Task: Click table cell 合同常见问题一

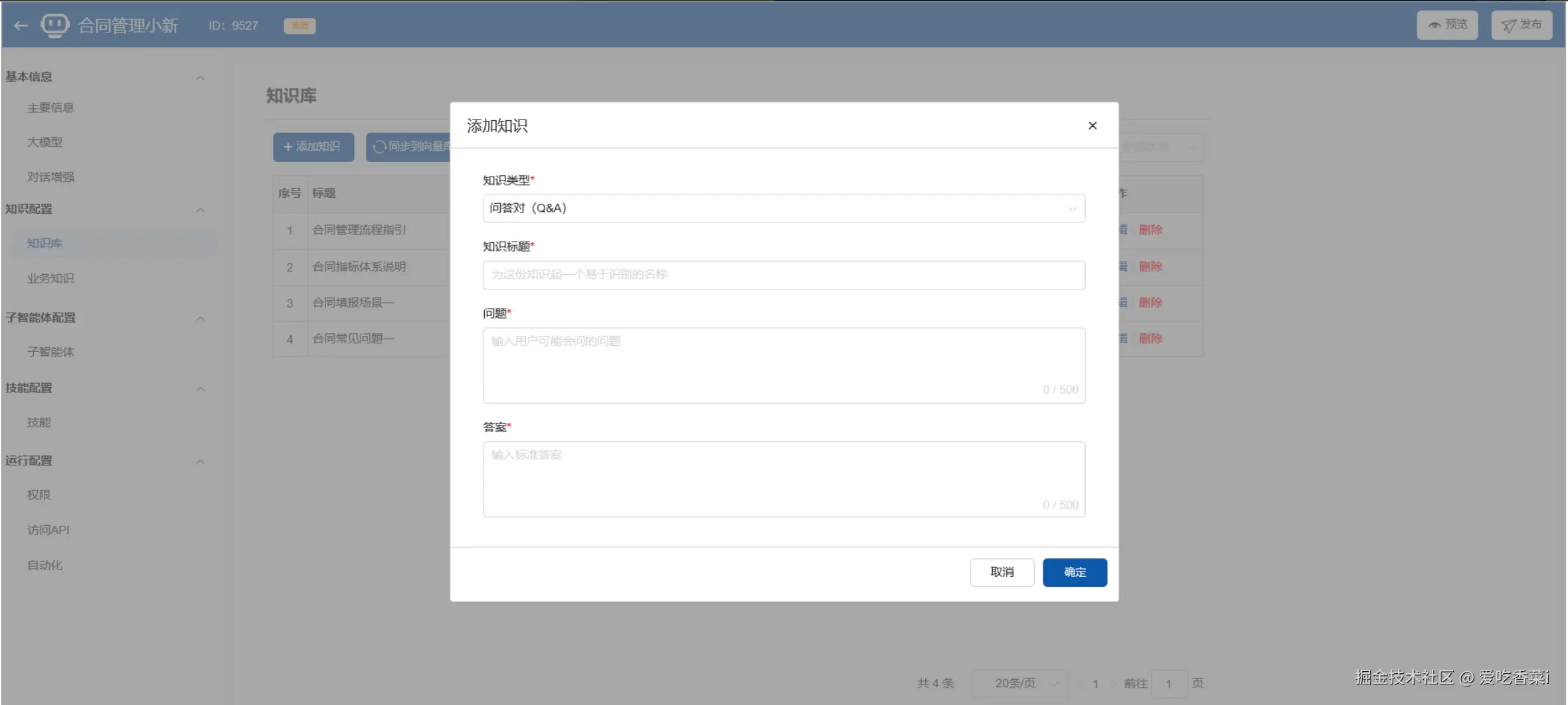Action: 353,338
